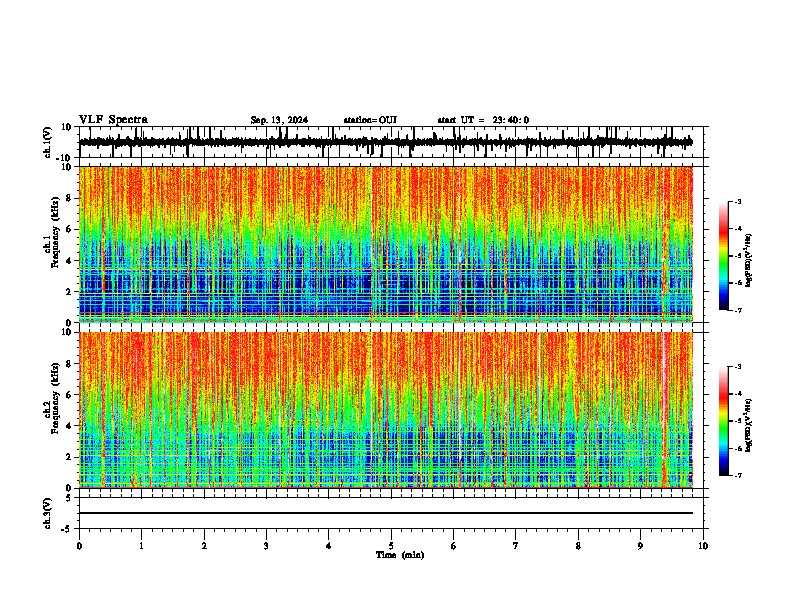Click the flat ch.3 voltage trace
The image size is (792, 612).
point(386,513)
